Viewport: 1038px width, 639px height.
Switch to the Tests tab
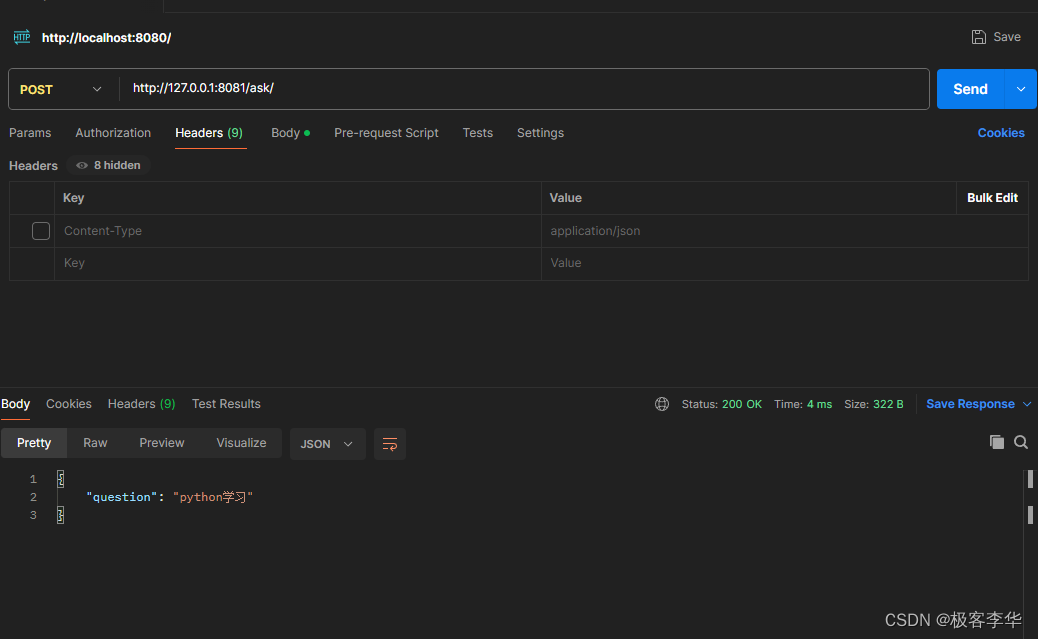pos(477,132)
